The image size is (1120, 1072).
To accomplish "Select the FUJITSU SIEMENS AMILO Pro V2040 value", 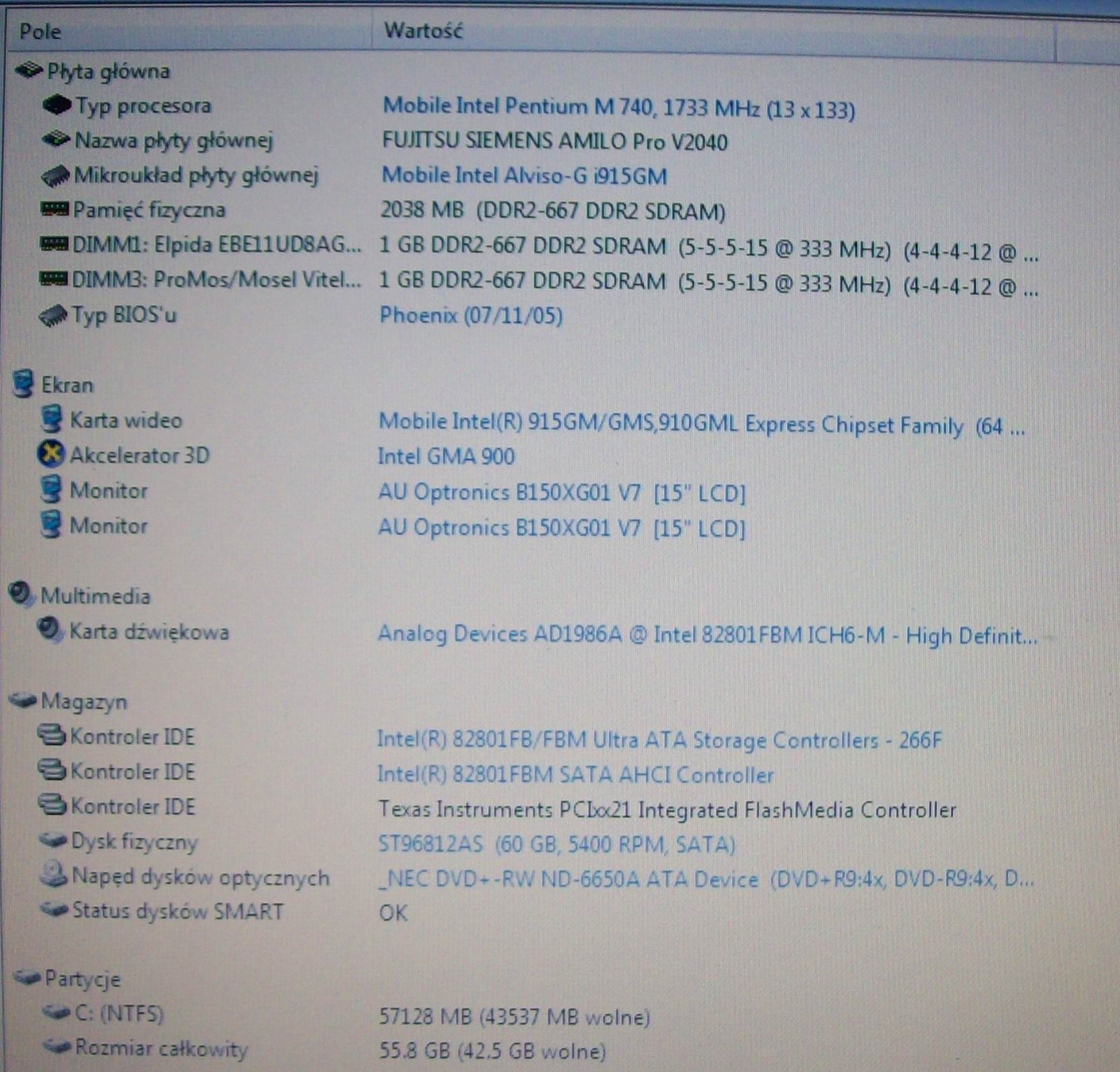I will point(555,142).
